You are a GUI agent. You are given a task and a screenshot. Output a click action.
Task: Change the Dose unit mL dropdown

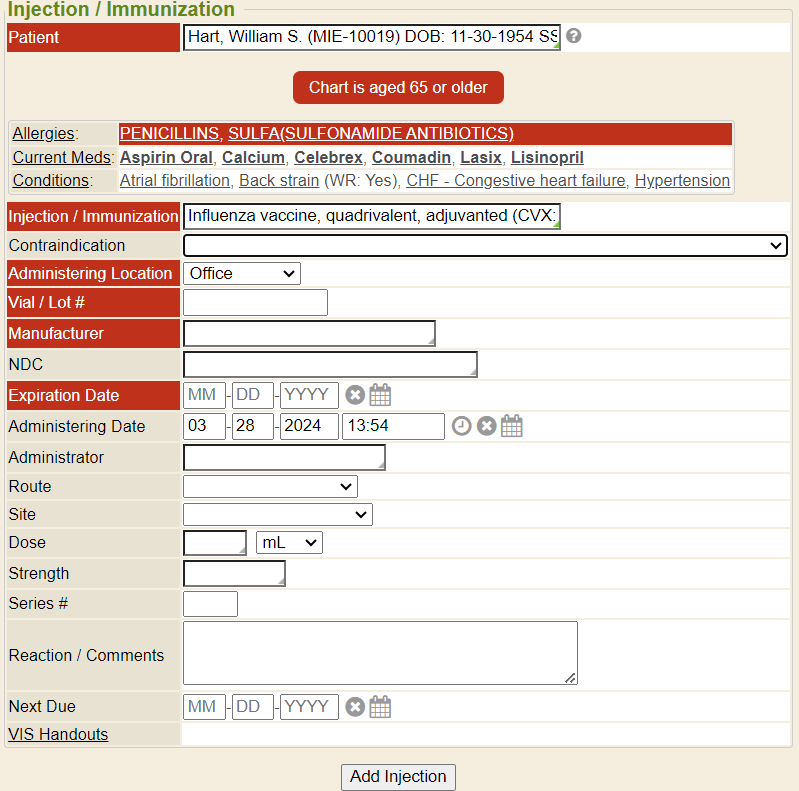(x=289, y=542)
